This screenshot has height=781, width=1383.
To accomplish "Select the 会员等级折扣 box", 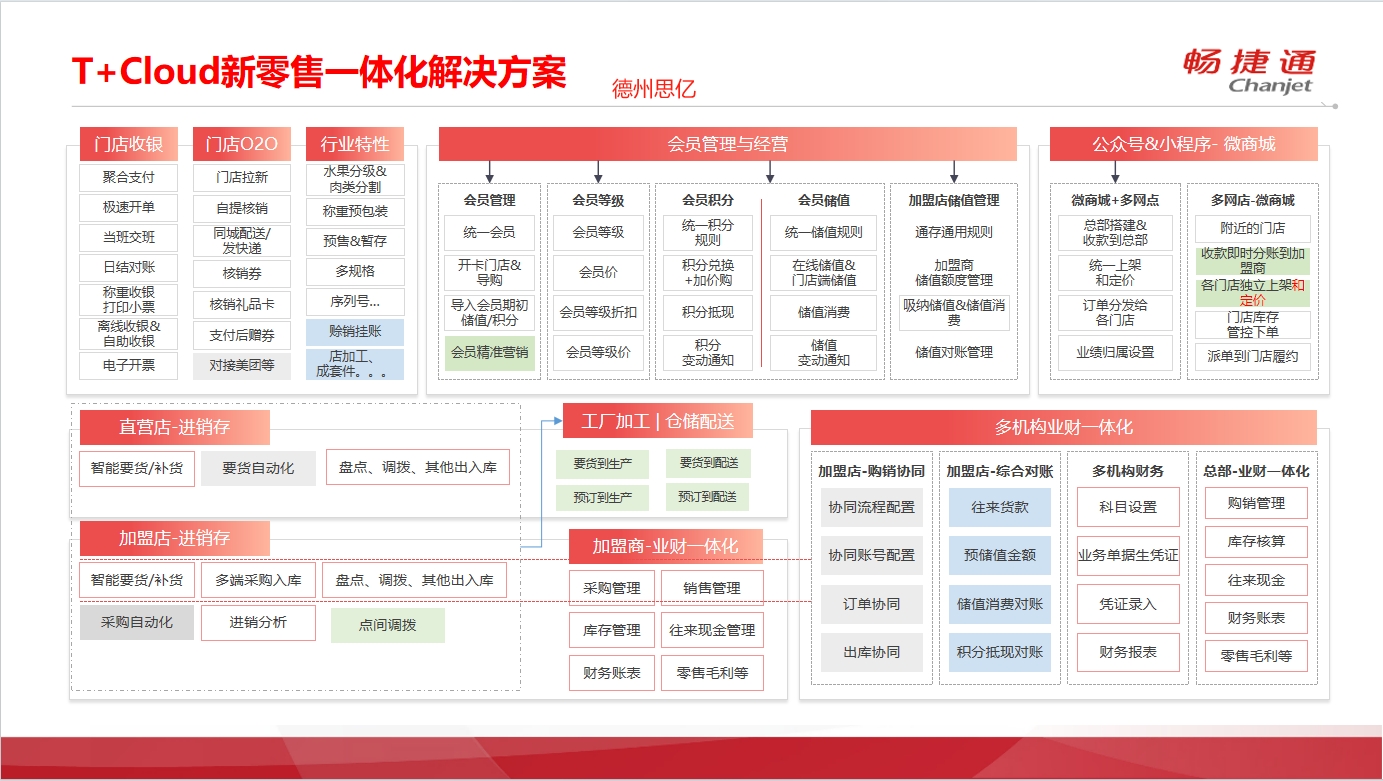I will [598, 312].
